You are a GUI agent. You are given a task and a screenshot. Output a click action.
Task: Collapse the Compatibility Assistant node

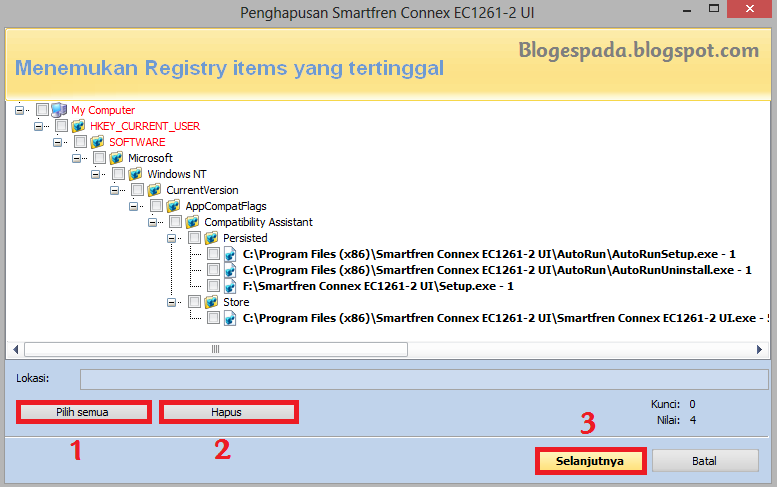[x=153, y=222]
